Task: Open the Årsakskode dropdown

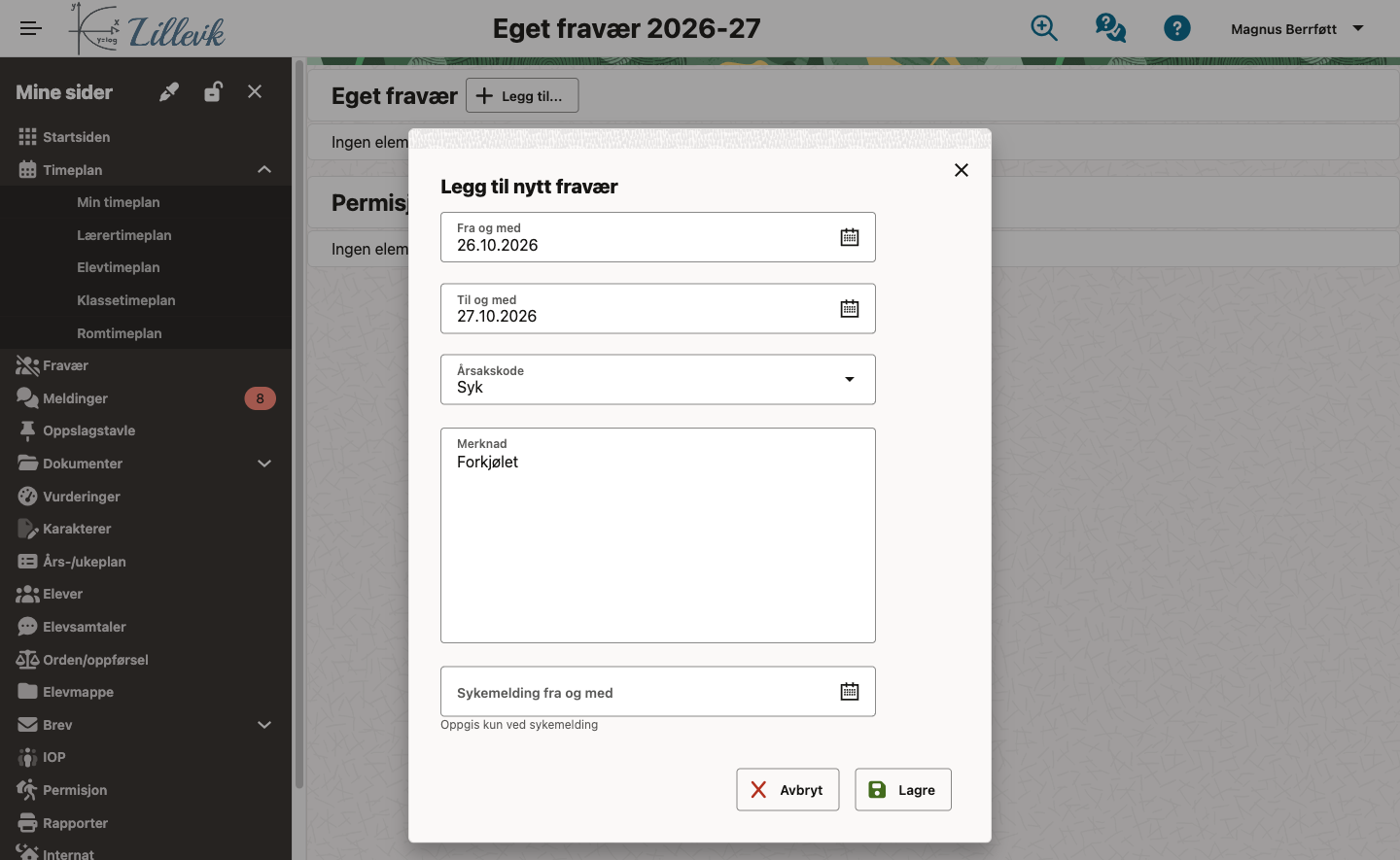Action: 658,379
